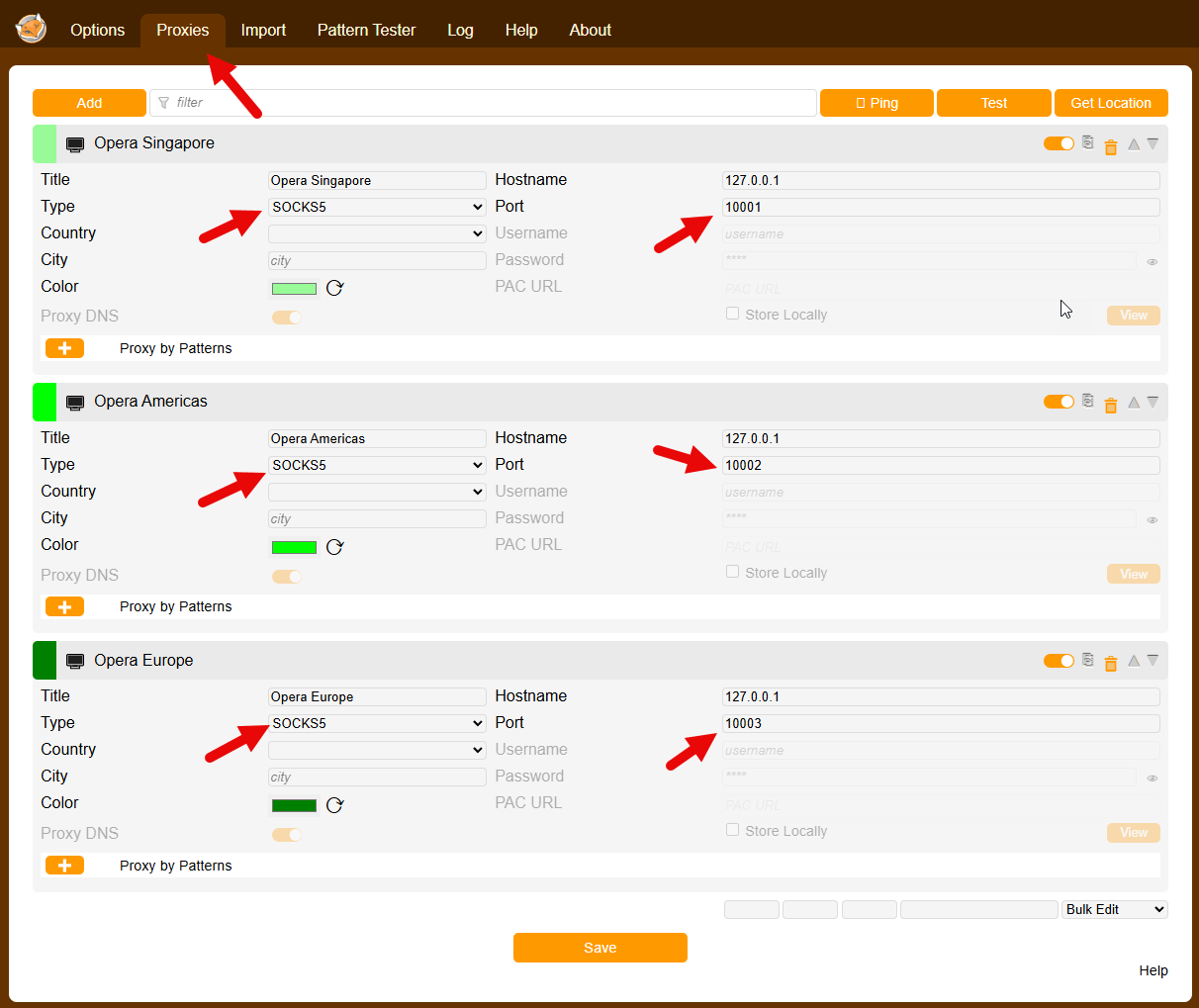Open bright green color picker for Opera Americas
The width and height of the screenshot is (1199, 1008).
click(295, 547)
